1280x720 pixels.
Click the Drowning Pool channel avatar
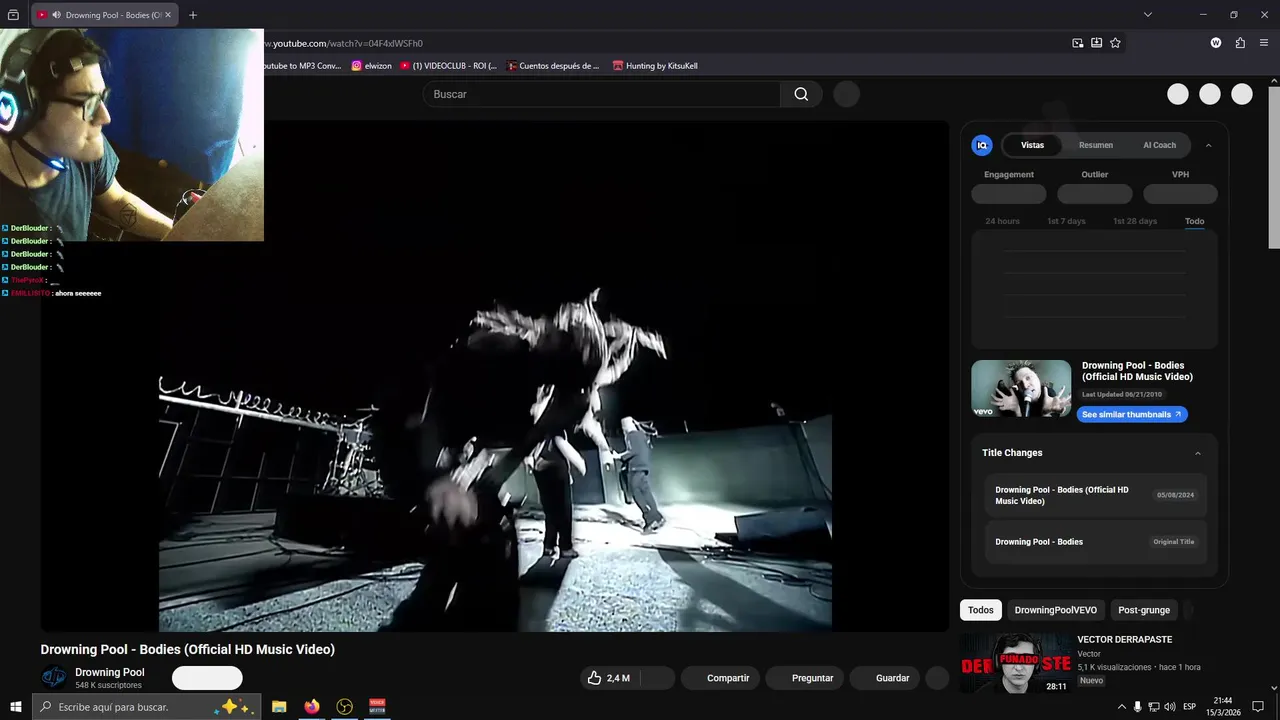point(54,677)
